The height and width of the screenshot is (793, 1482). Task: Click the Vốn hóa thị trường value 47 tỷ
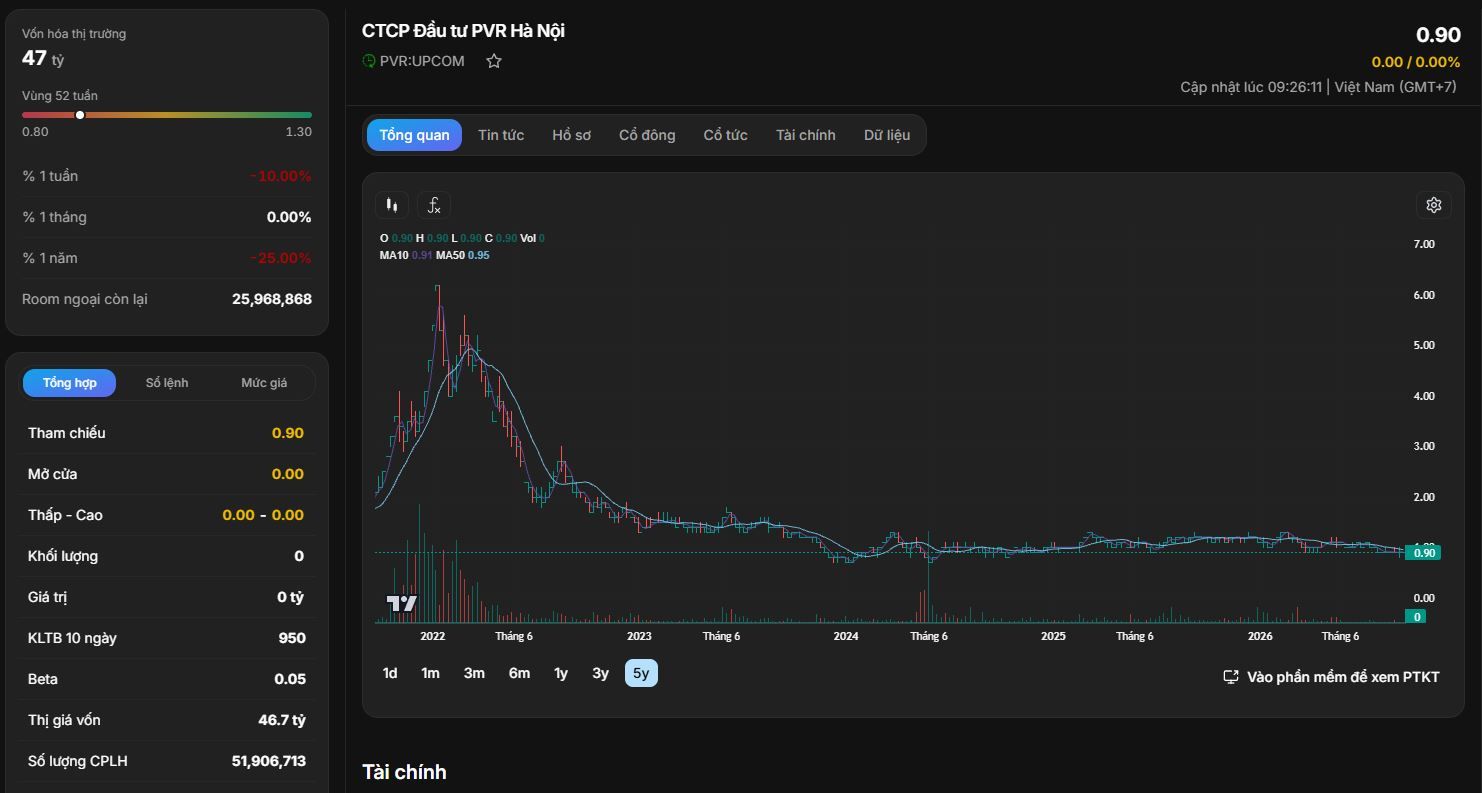coord(43,58)
